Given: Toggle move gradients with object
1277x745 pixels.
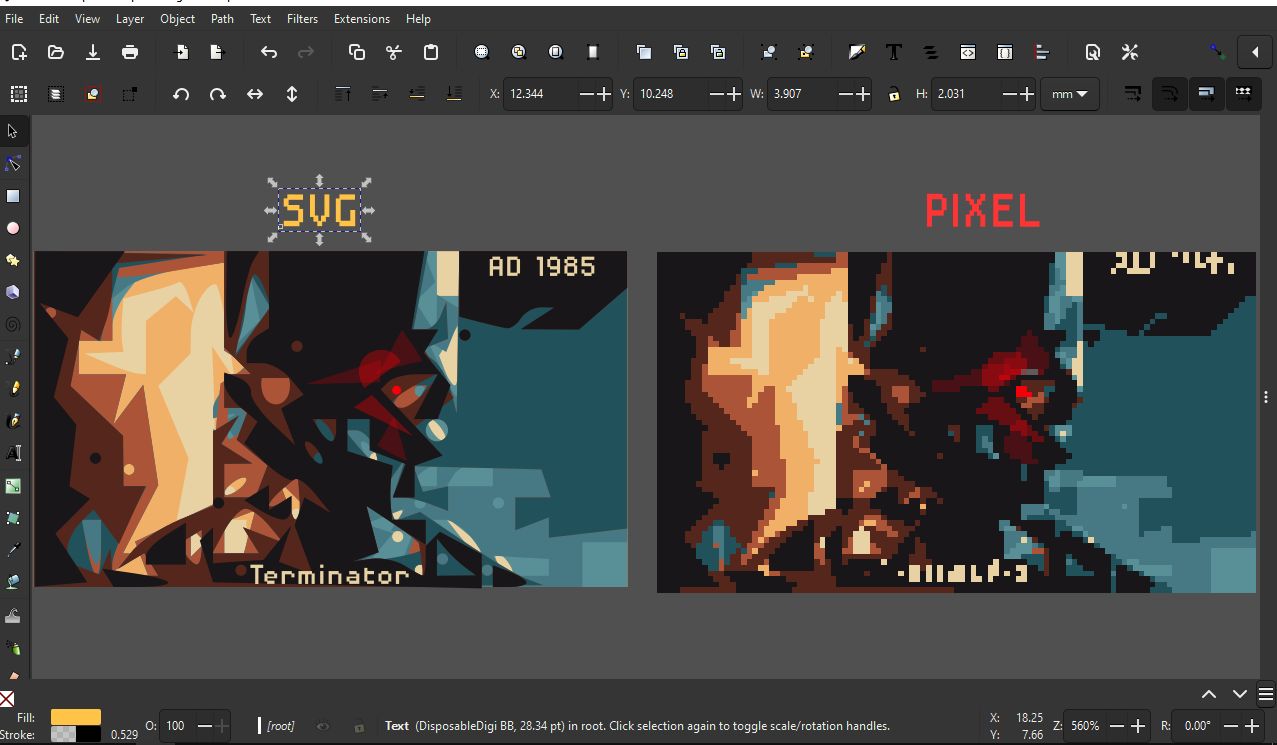Looking at the screenshot, I should click(1206, 94).
